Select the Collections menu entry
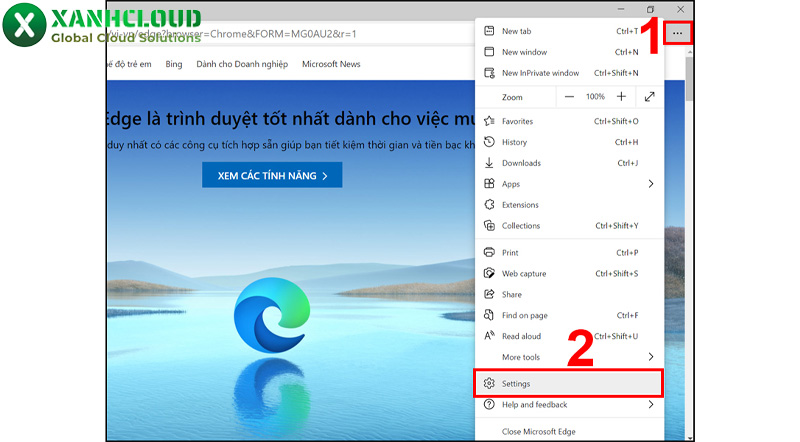 click(569, 226)
